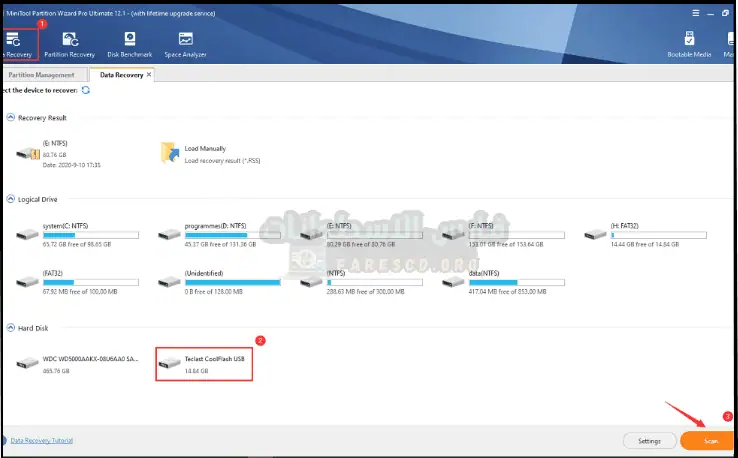Close the Data Recovery tab
Image resolution: width=738 pixels, height=458 pixels.
point(149,75)
